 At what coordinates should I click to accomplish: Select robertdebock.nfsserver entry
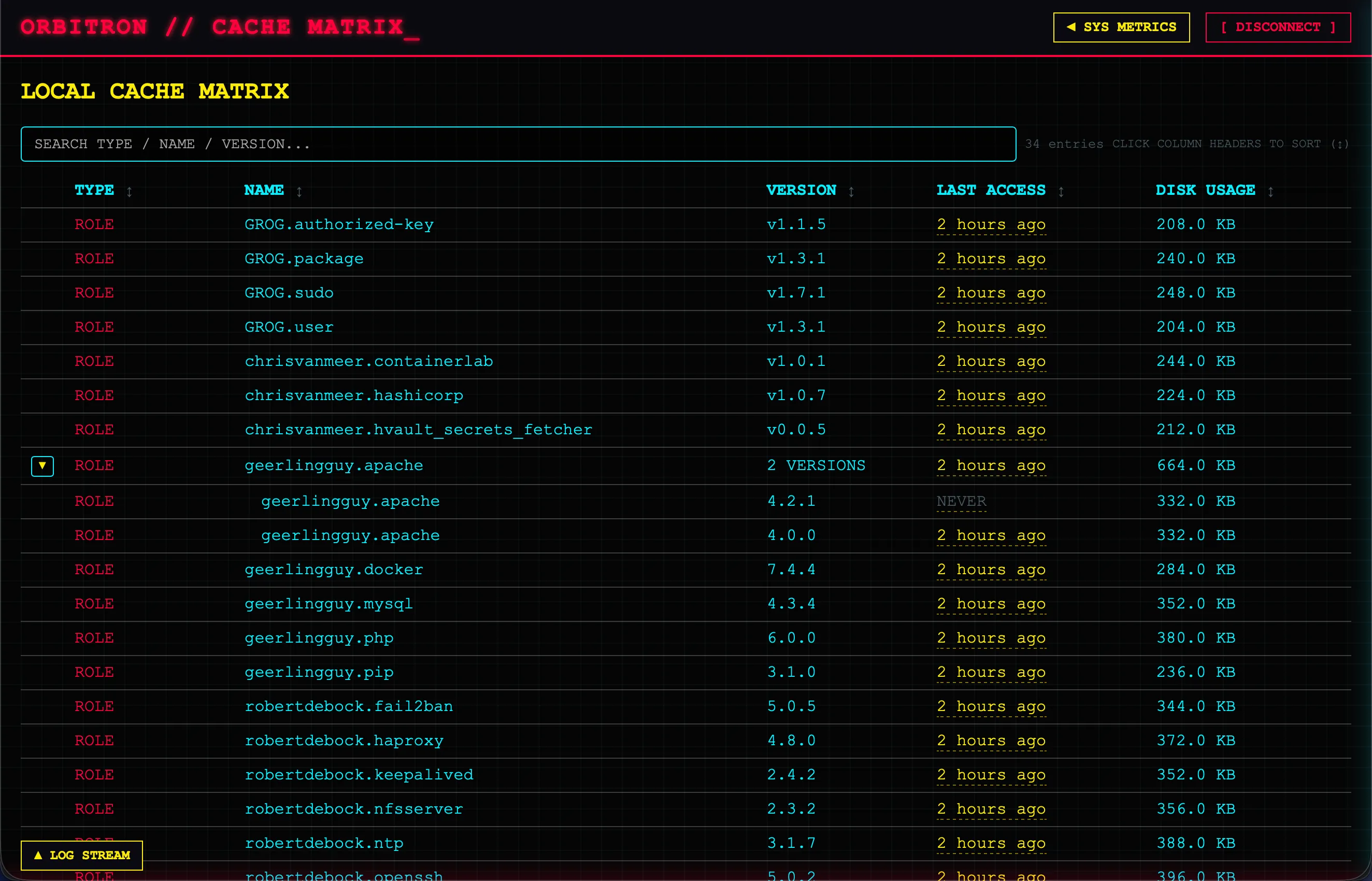click(353, 809)
